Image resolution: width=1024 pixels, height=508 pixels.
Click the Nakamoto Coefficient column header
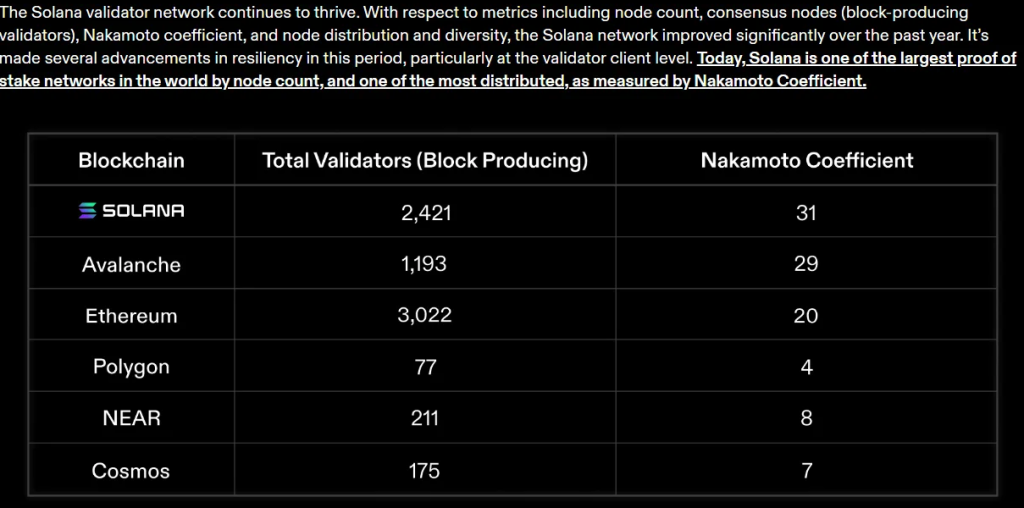[807, 161]
